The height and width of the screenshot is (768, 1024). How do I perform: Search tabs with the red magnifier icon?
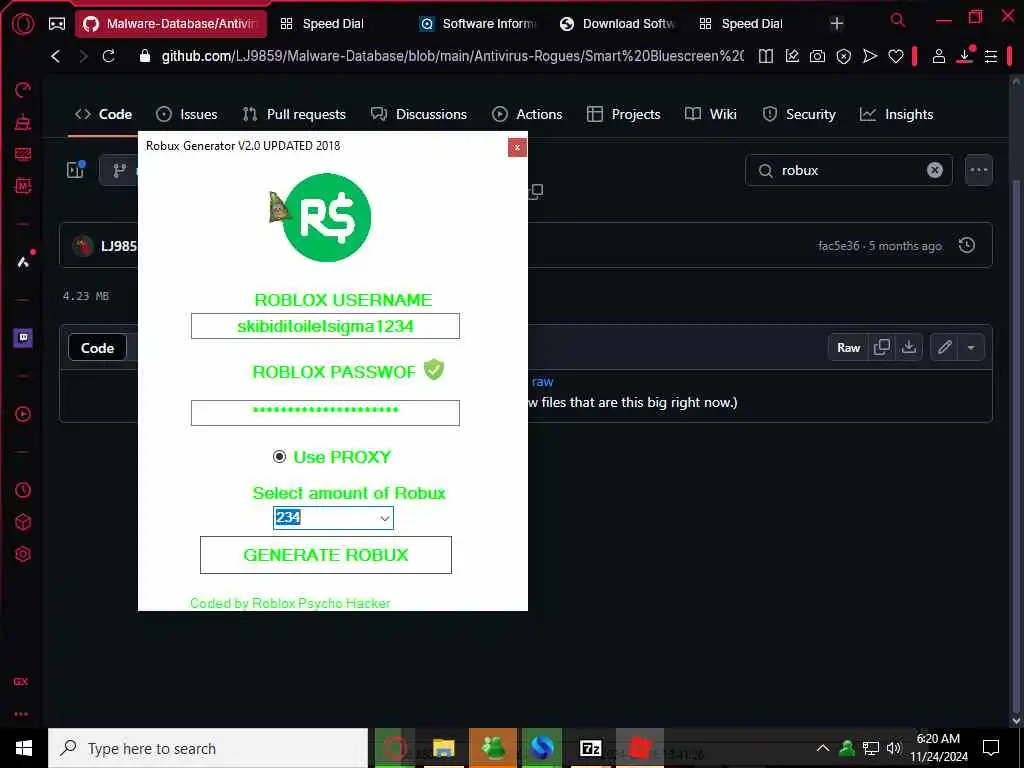click(x=898, y=20)
